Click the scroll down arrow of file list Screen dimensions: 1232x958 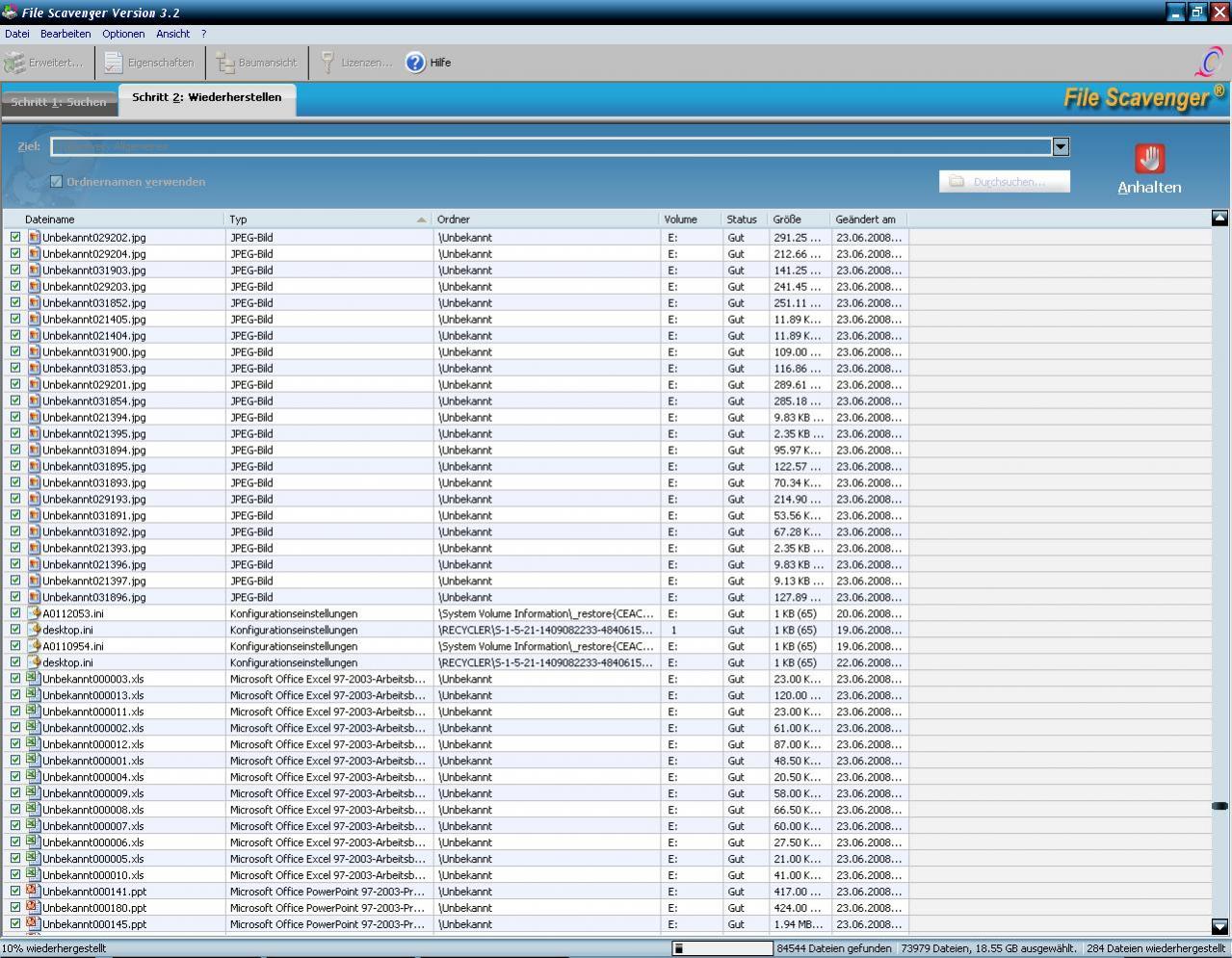point(1219,926)
